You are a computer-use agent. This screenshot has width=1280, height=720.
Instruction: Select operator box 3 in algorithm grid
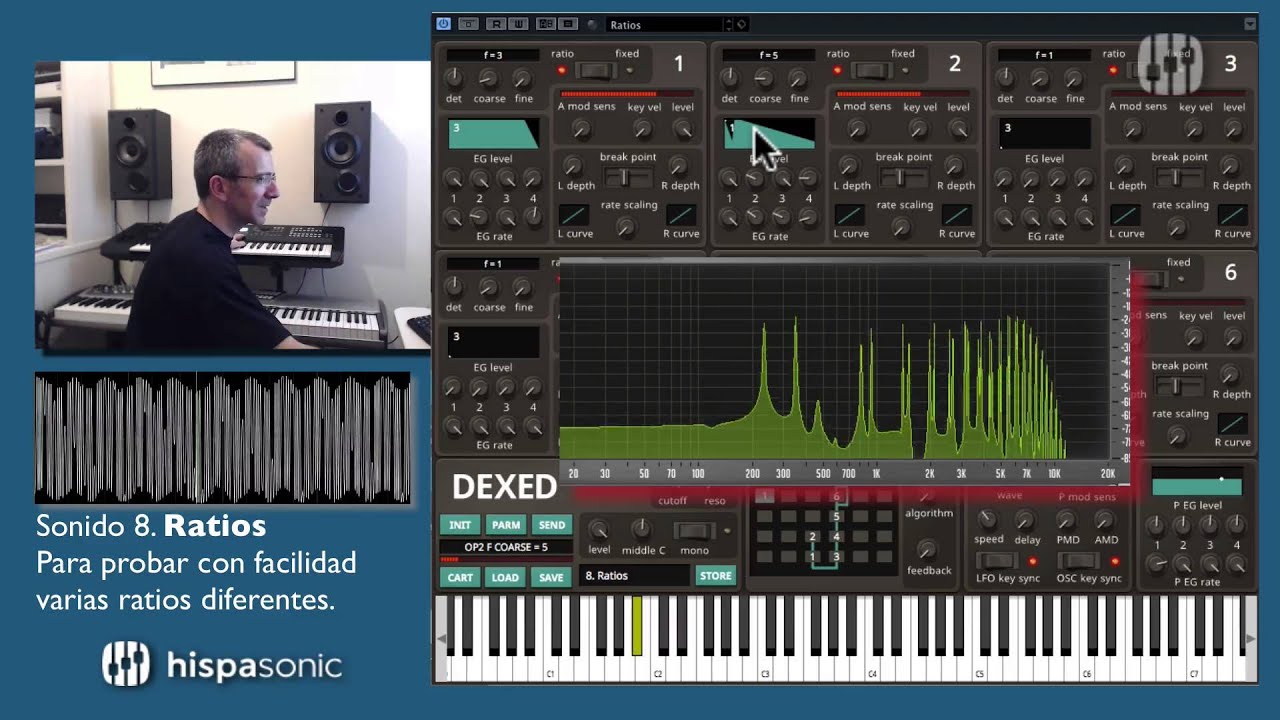click(x=837, y=557)
